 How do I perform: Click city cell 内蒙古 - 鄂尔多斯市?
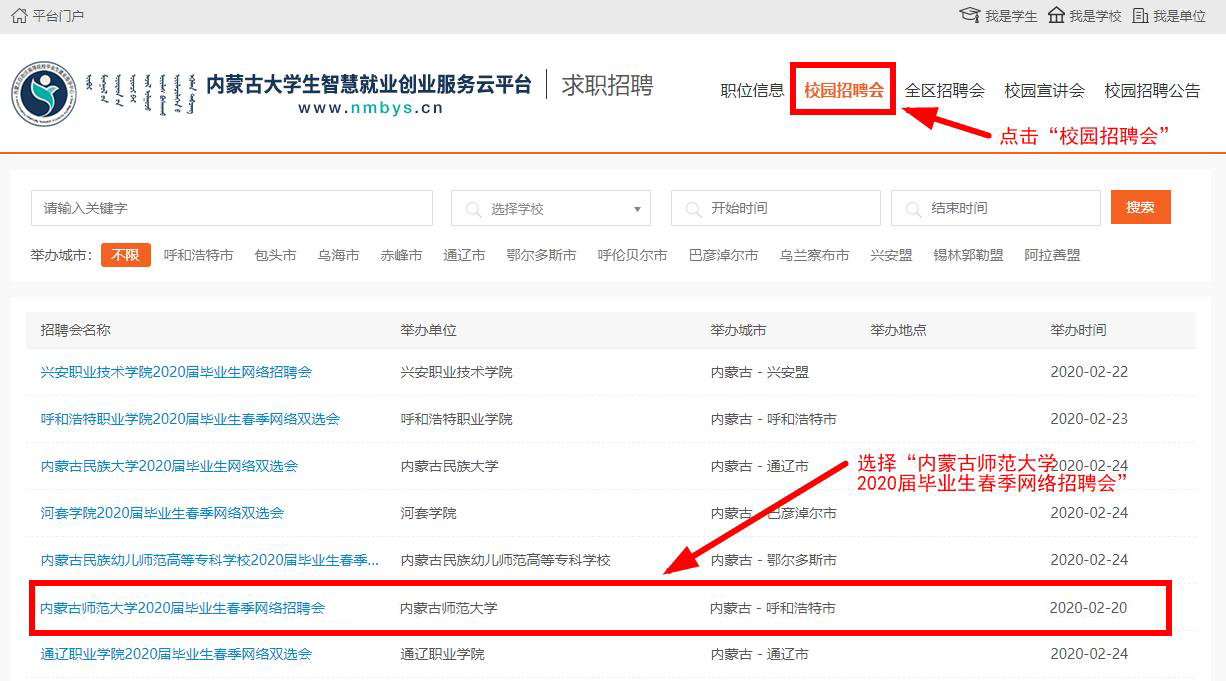[x=774, y=560]
